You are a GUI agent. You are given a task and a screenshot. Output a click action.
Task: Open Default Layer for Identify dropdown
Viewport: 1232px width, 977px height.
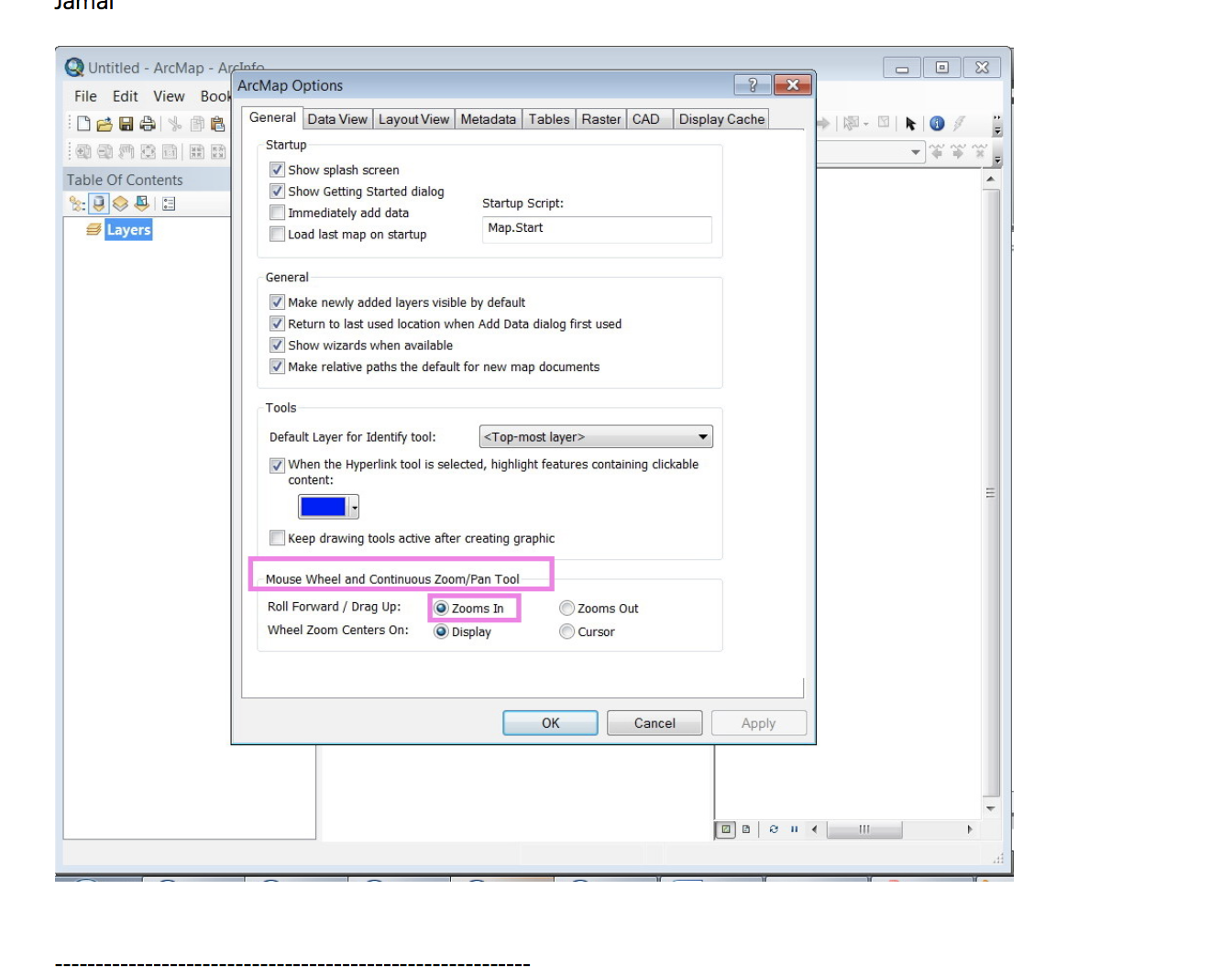(x=596, y=437)
